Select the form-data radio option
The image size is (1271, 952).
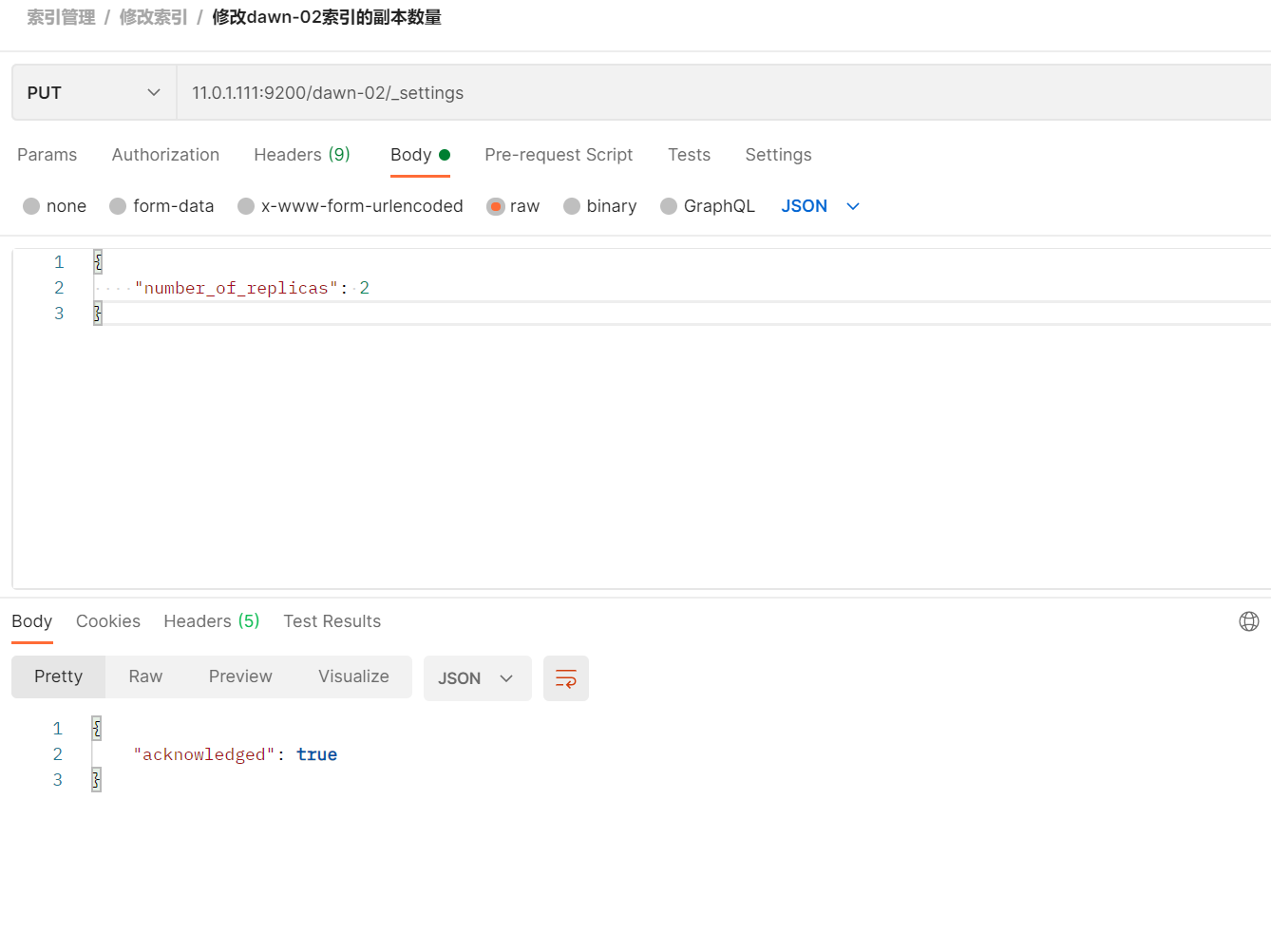[x=118, y=206]
